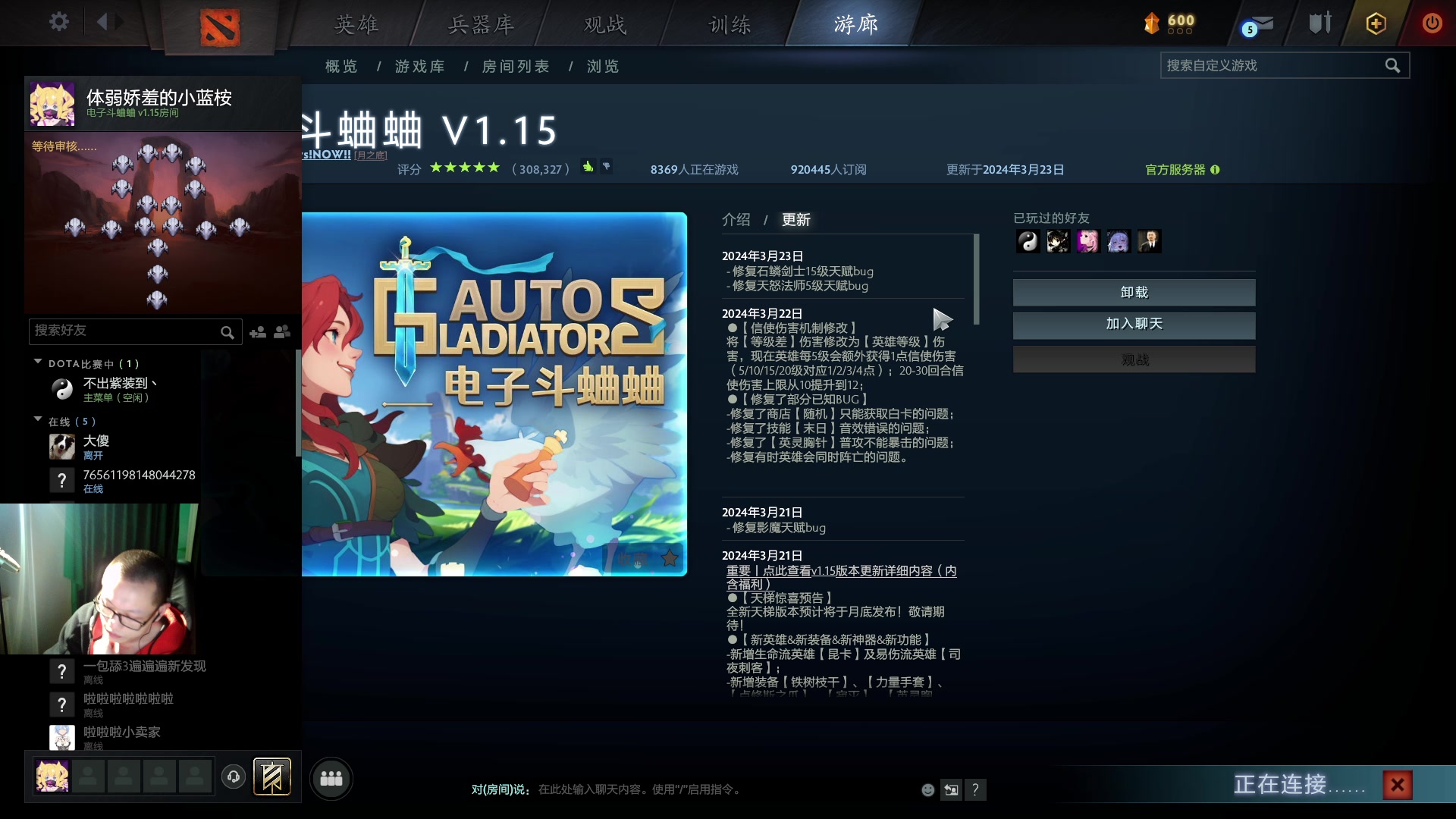This screenshot has width=1456, height=819.
Task: Click the info icon next to 官方服务器
Action: tap(1215, 170)
